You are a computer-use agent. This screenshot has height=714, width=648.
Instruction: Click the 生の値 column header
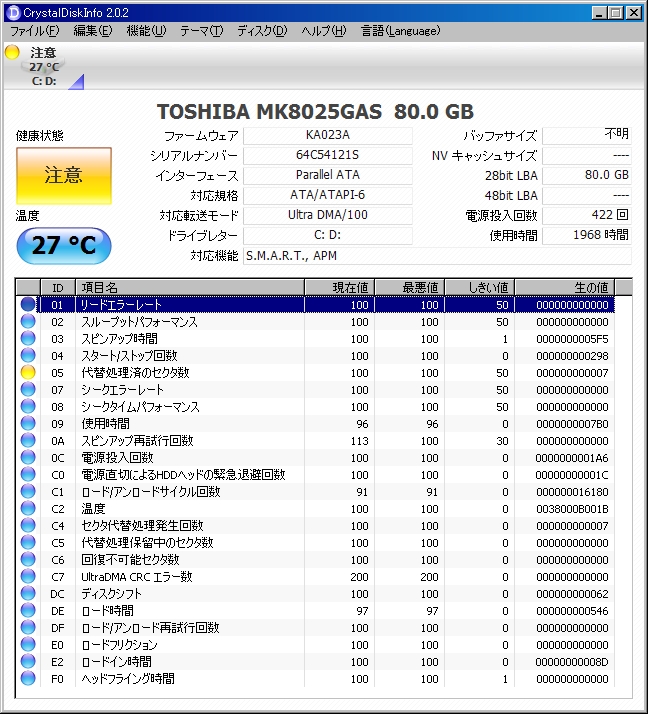[x=565, y=288]
